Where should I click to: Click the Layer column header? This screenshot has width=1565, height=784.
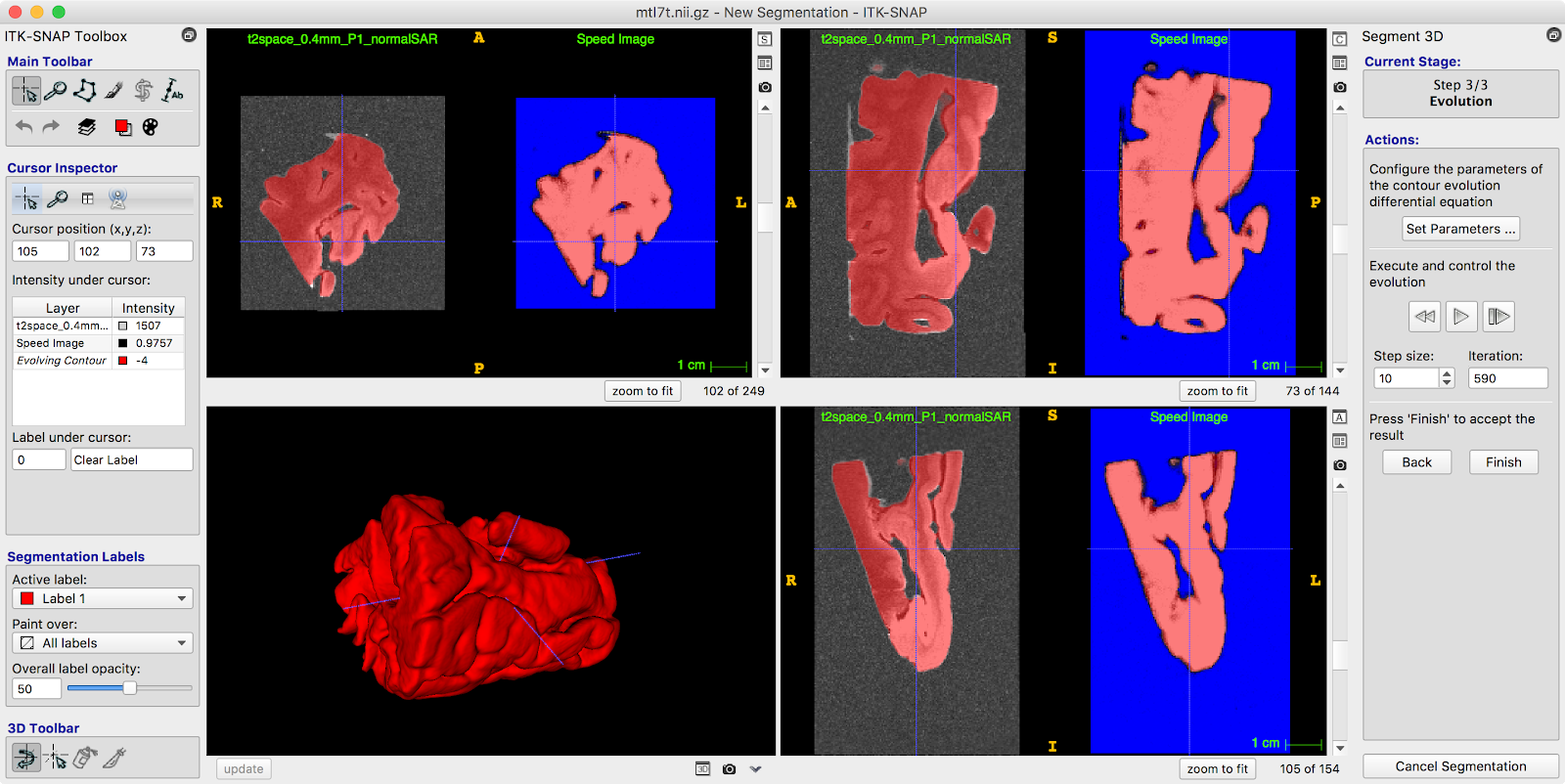click(63, 308)
